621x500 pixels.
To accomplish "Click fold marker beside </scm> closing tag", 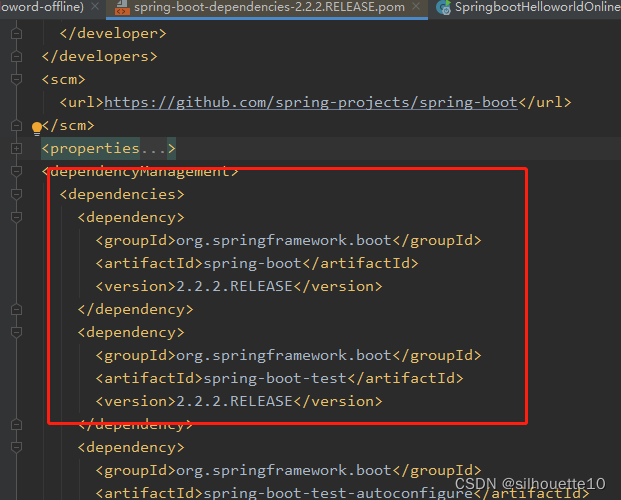I will click(x=16, y=126).
